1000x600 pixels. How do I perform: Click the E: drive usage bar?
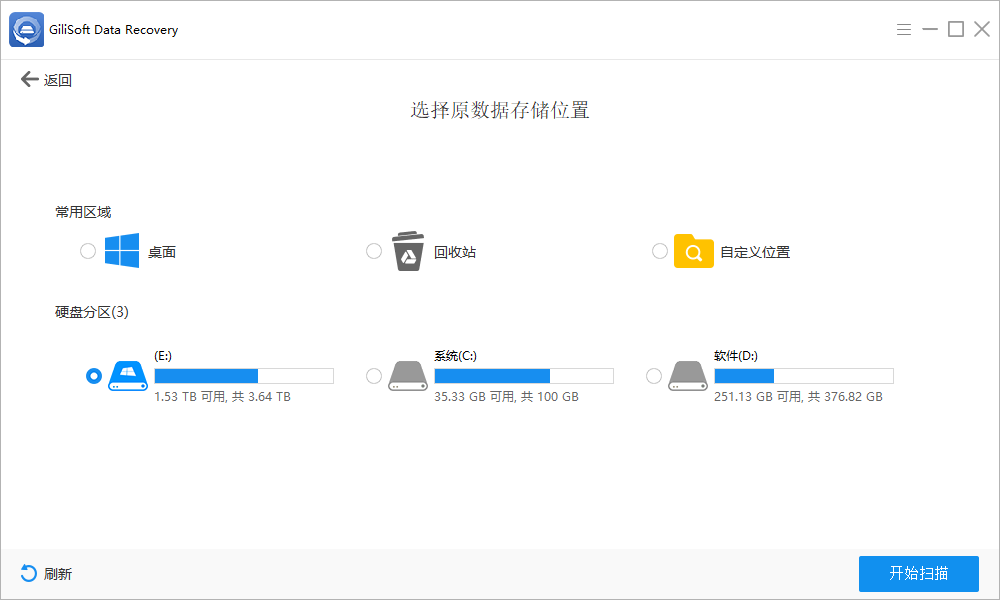click(x=244, y=376)
